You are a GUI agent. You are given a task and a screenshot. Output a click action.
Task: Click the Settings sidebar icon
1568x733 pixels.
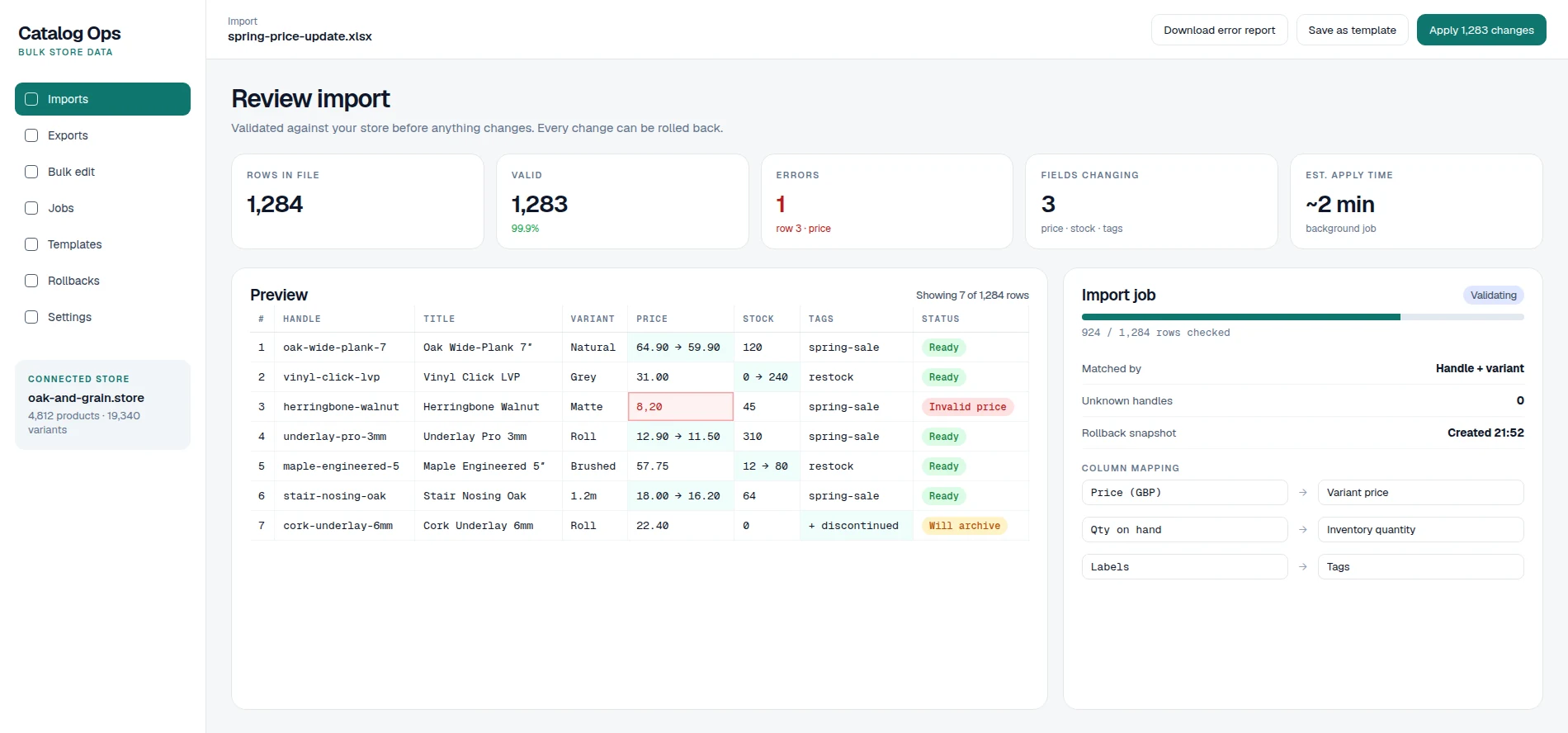click(x=31, y=317)
